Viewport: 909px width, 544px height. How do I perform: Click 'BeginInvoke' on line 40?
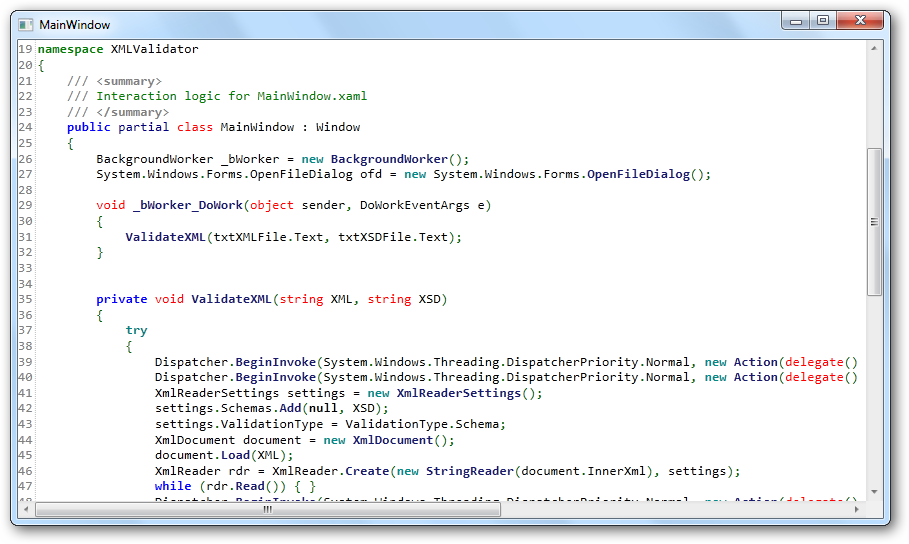pos(275,378)
